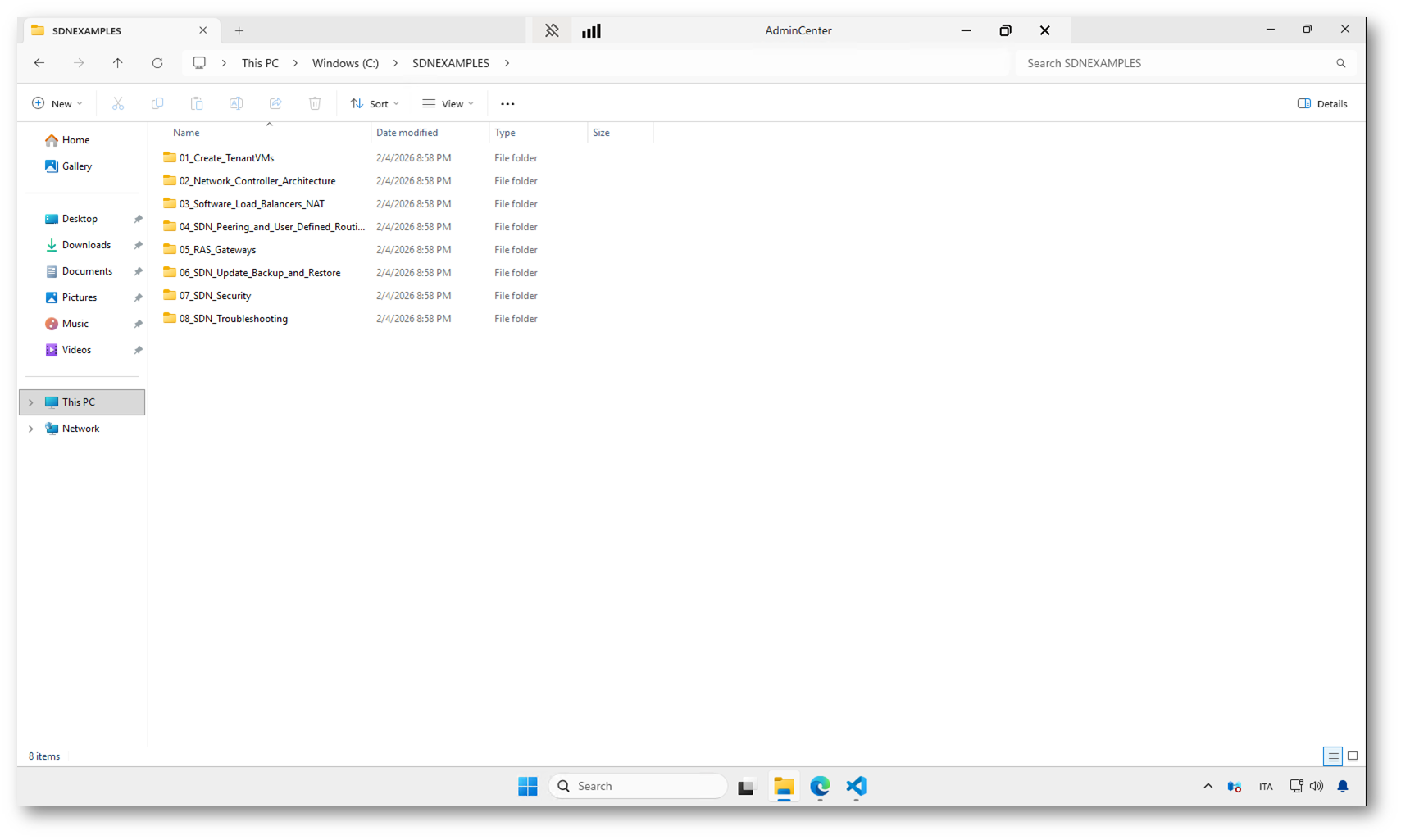Open the Windows Start menu

527,786
